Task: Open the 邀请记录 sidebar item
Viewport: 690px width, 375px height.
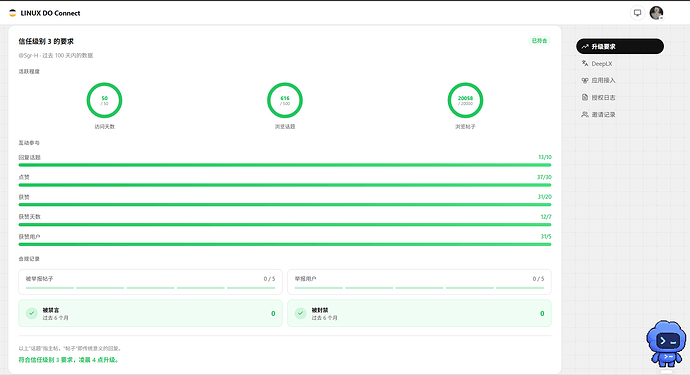Action: 620,114
